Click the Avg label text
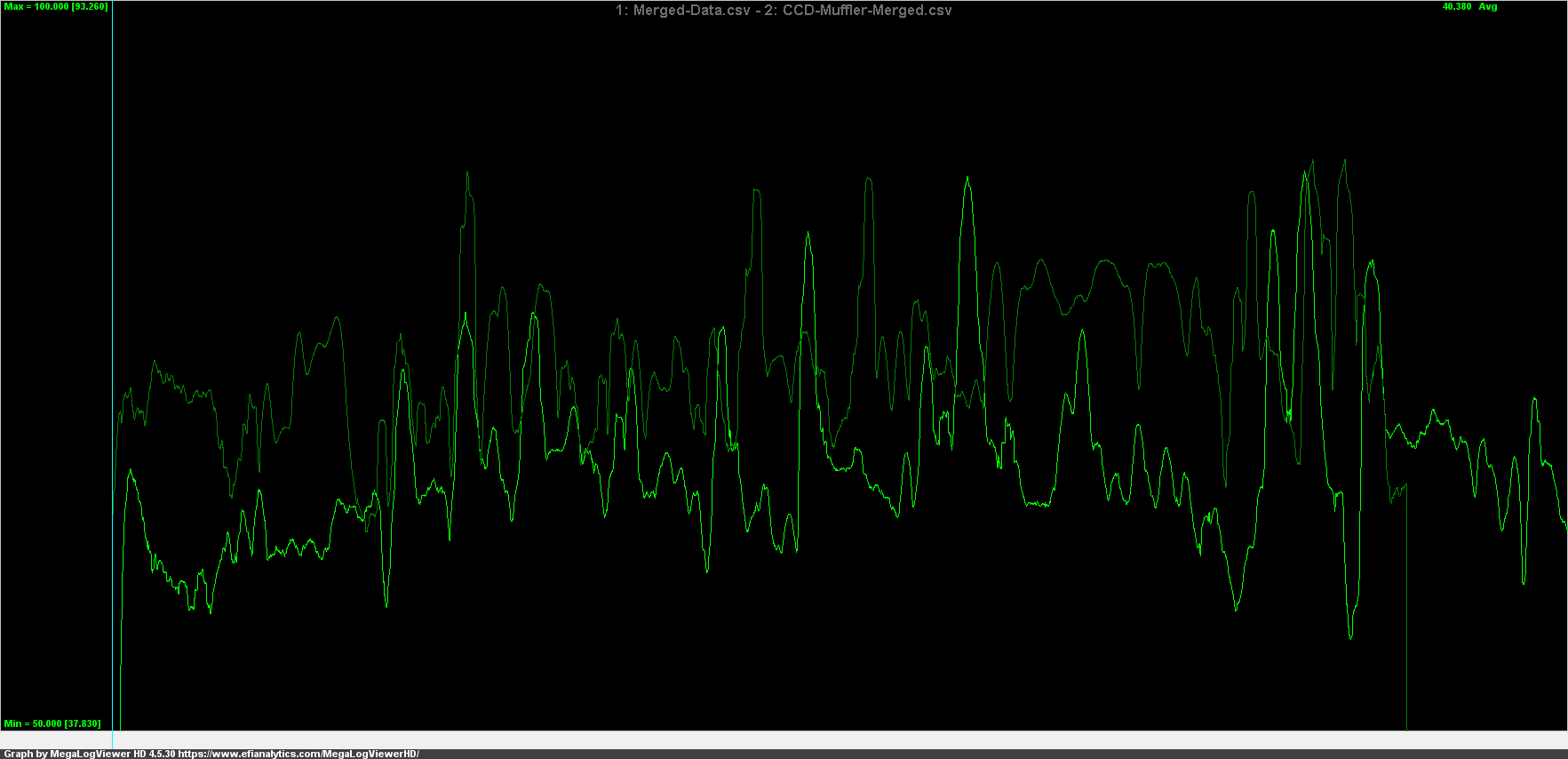 click(x=1488, y=7)
